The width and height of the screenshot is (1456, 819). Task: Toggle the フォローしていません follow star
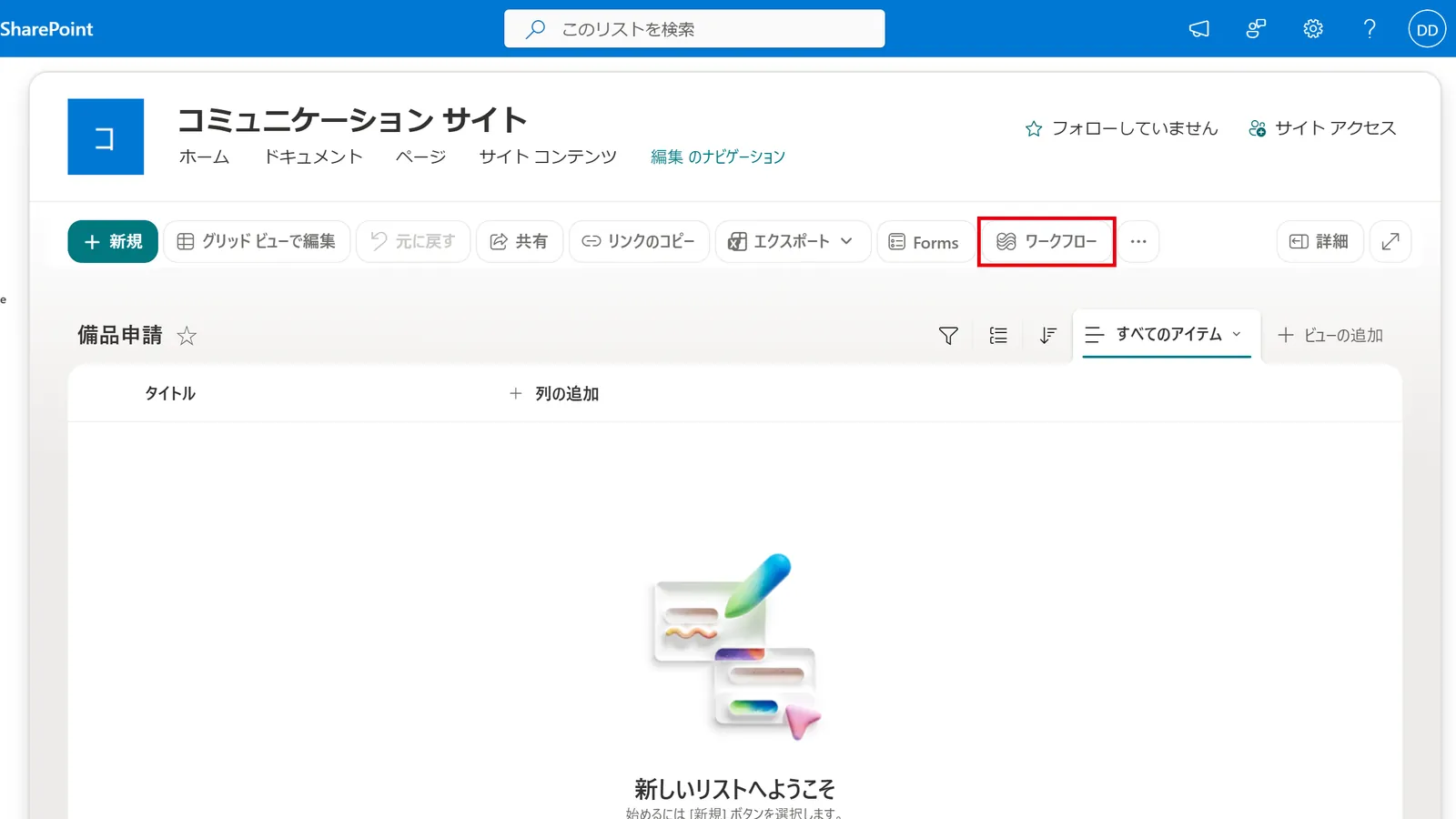point(1034,128)
